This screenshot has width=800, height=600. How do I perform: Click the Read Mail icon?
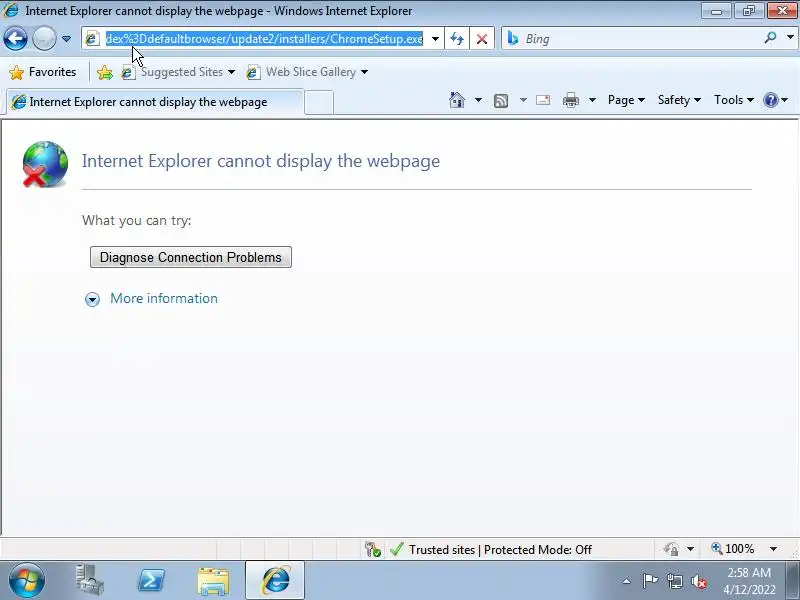point(543,100)
